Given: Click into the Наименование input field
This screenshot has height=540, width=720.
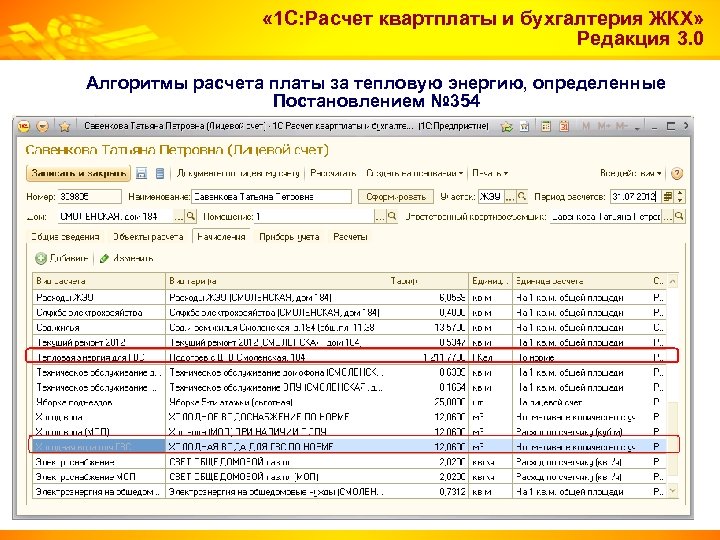Looking at the screenshot, I should [x=271, y=197].
